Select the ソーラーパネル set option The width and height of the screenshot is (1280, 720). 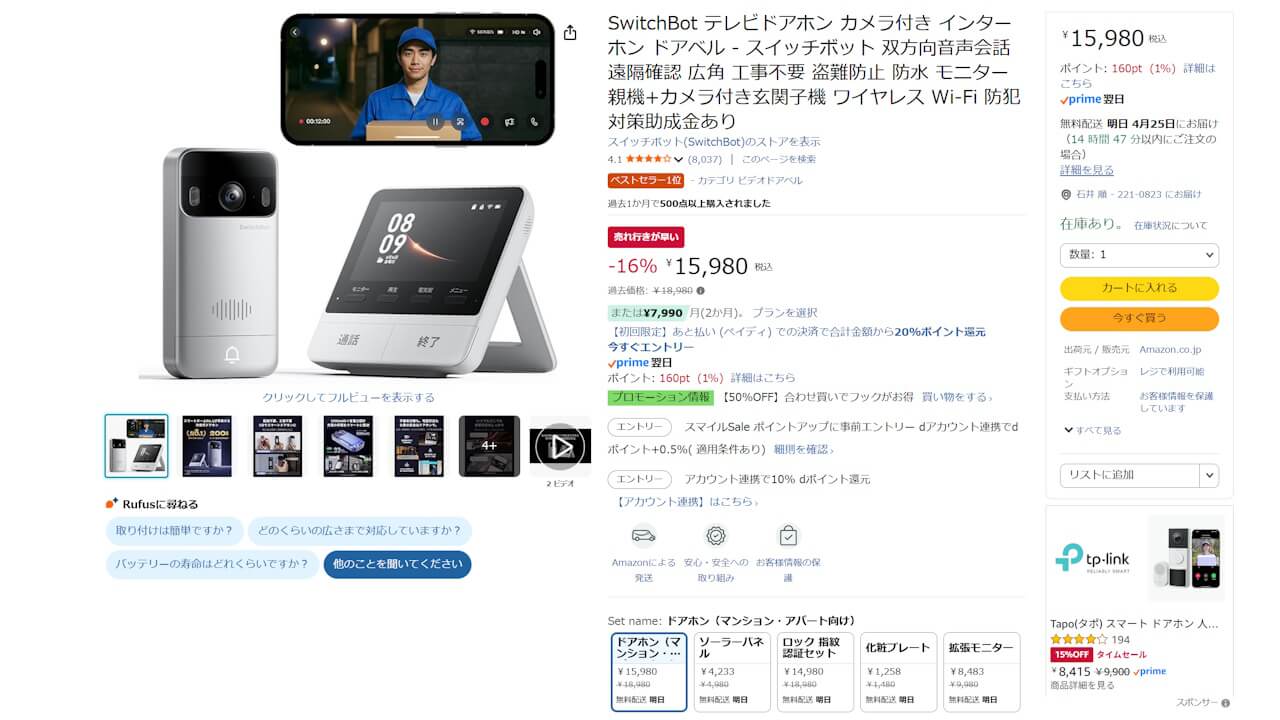(x=734, y=671)
